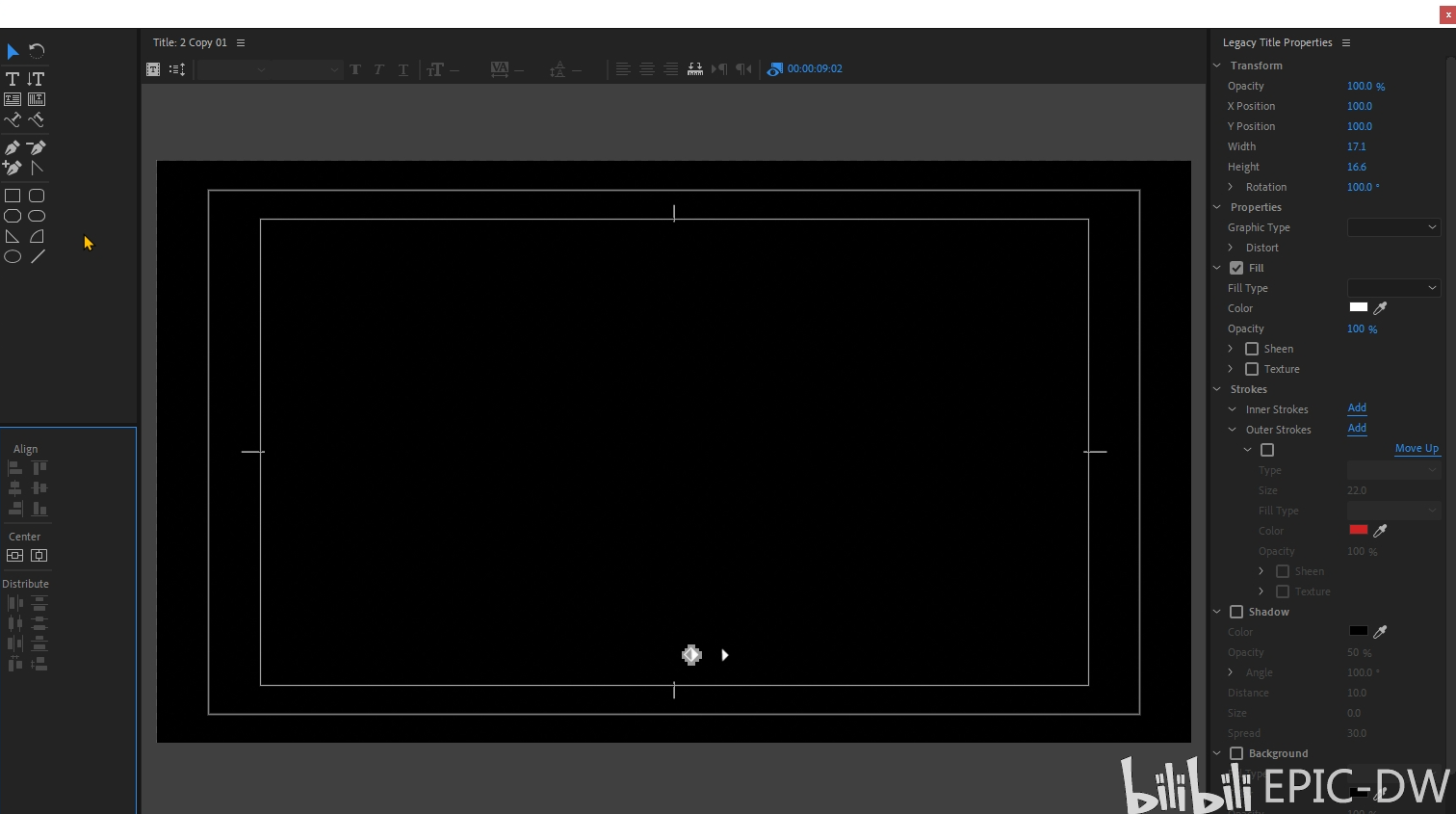This screenshot has height=814, width=1456.
Task: Click the background video timecode 00:00:09:02
Action: [x=815, y=69]
